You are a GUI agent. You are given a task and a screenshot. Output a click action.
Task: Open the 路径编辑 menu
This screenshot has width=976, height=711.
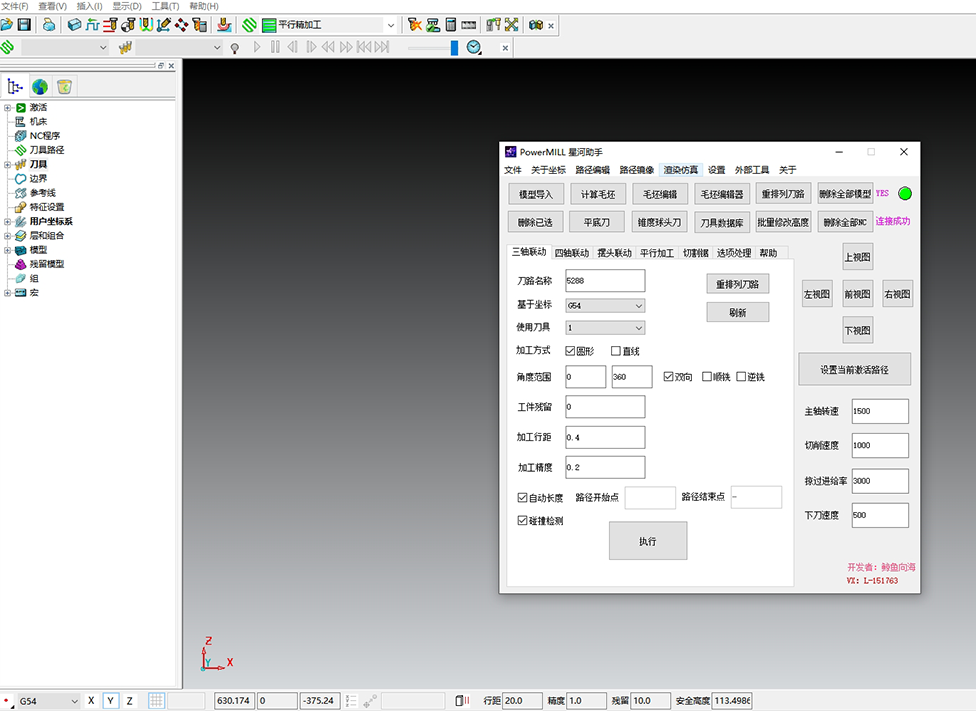click(592, 170)
